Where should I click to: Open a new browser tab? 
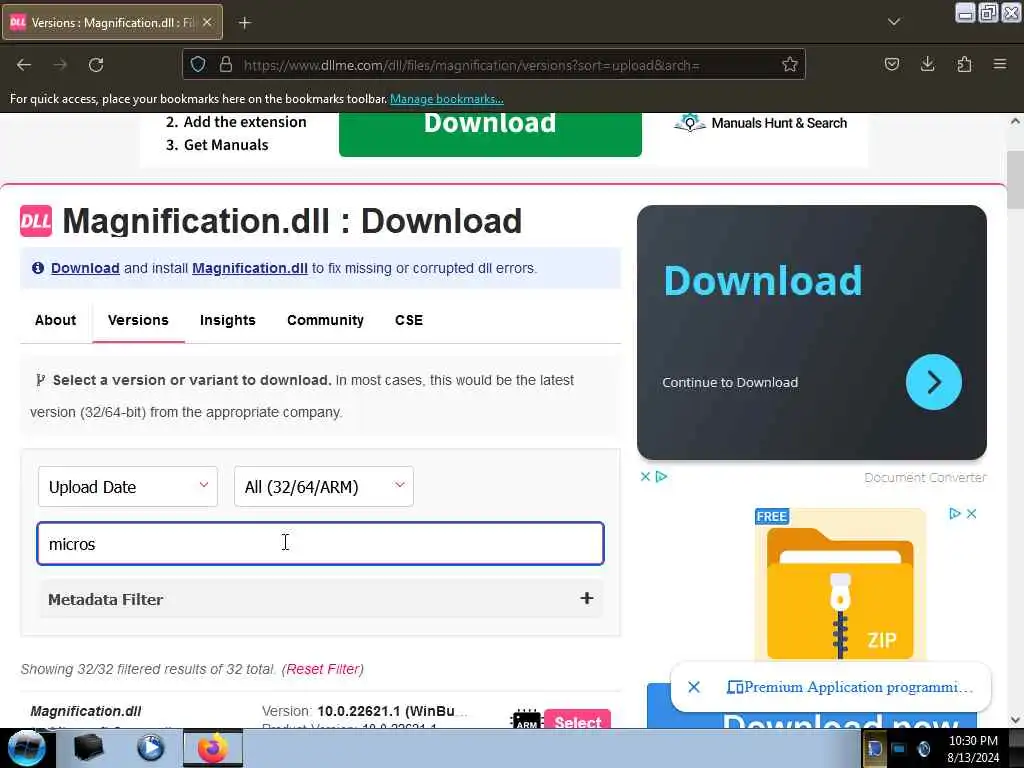pos(244,23)
